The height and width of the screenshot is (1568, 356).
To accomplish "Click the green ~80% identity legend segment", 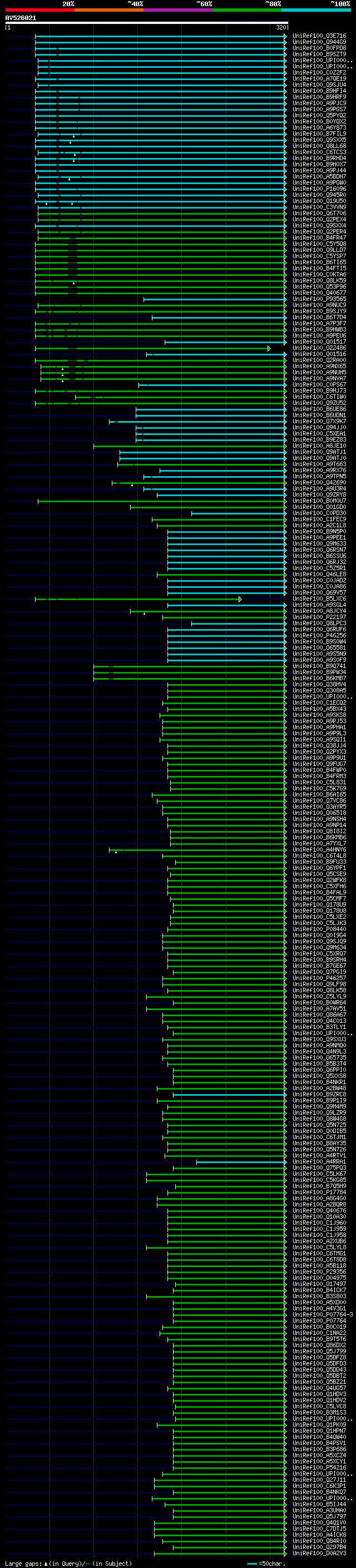I will (247, 10).
